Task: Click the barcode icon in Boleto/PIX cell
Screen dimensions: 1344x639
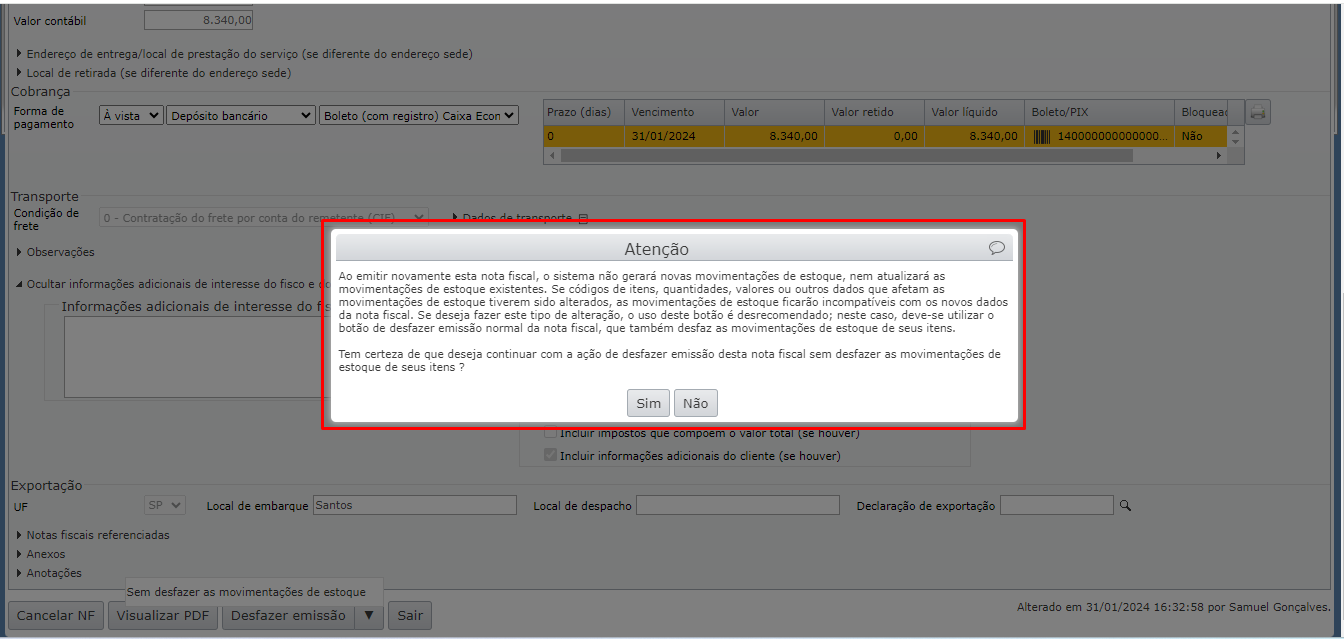Action: [1042, 136]
